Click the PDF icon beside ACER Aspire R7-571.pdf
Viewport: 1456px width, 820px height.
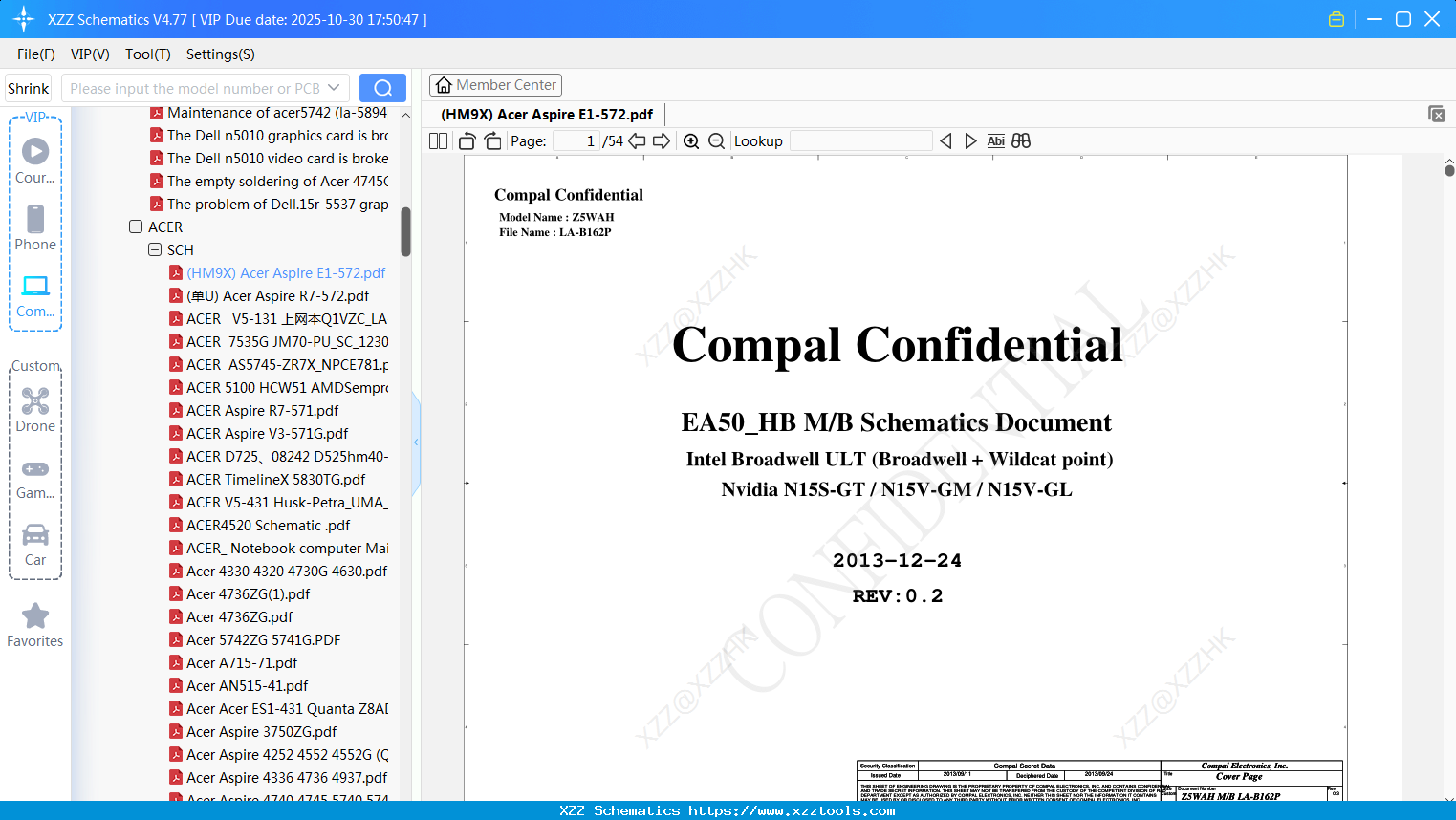click(176, 410)
